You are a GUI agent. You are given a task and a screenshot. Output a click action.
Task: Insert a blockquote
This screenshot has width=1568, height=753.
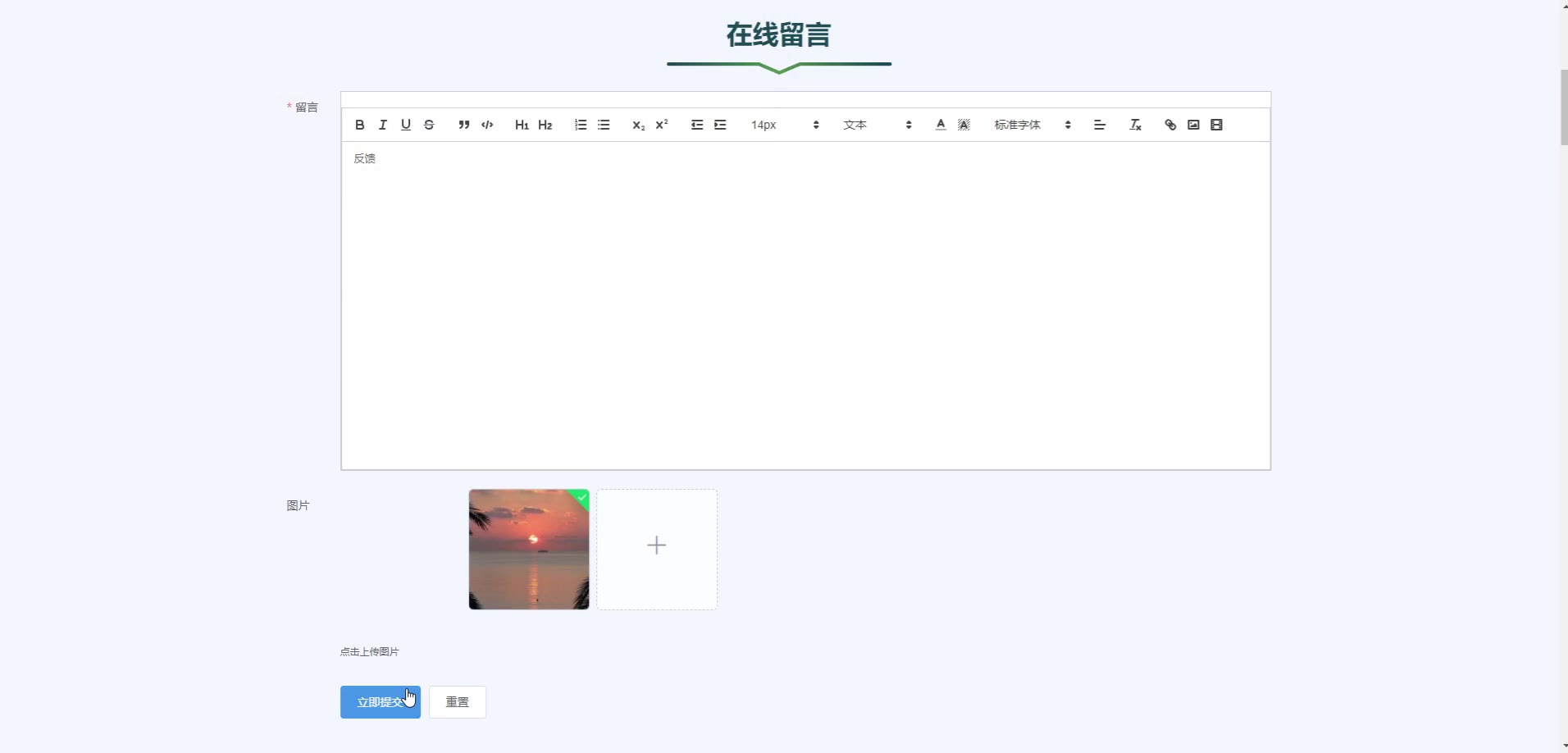coord(464,125)
